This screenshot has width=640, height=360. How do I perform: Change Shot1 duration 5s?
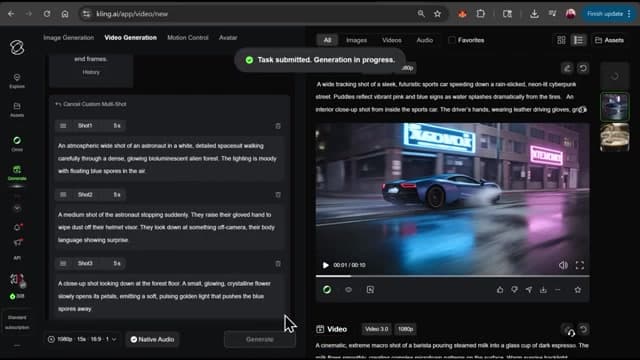tap(117, 126)
